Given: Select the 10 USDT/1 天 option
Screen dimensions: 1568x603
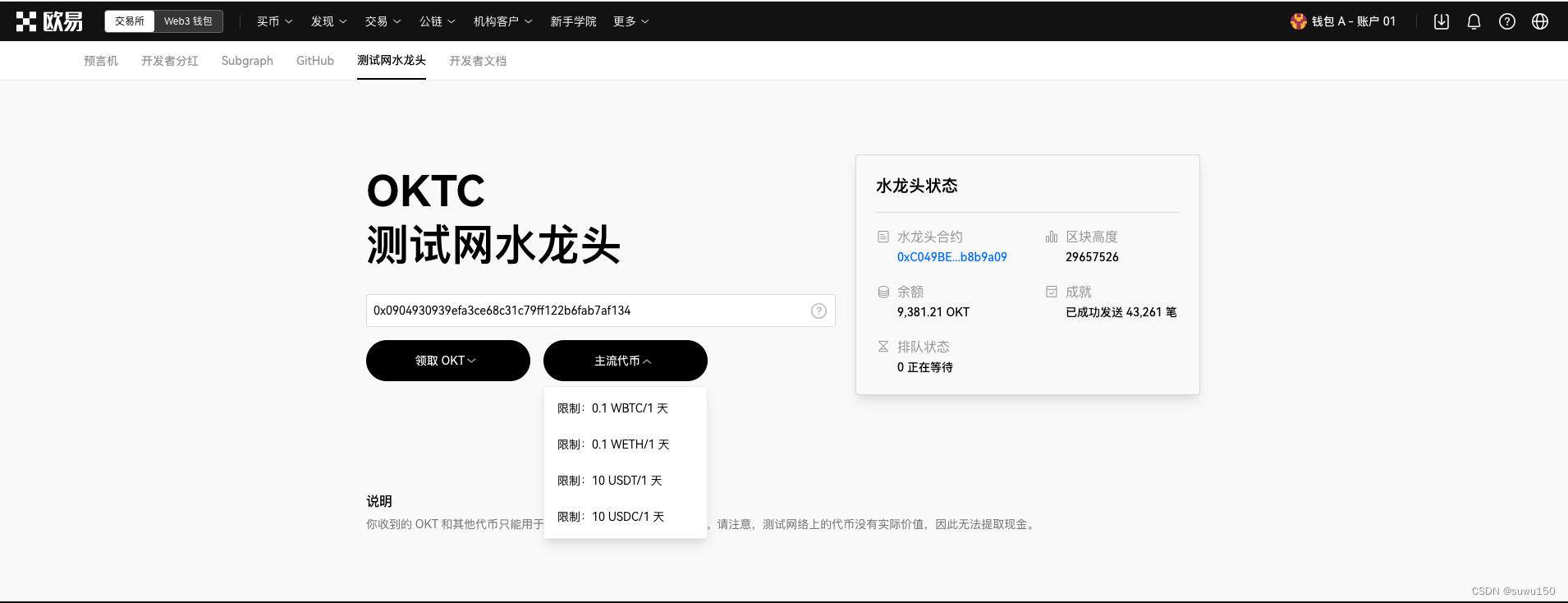Looking at the screenshot, I should click(x=626, y=481).
